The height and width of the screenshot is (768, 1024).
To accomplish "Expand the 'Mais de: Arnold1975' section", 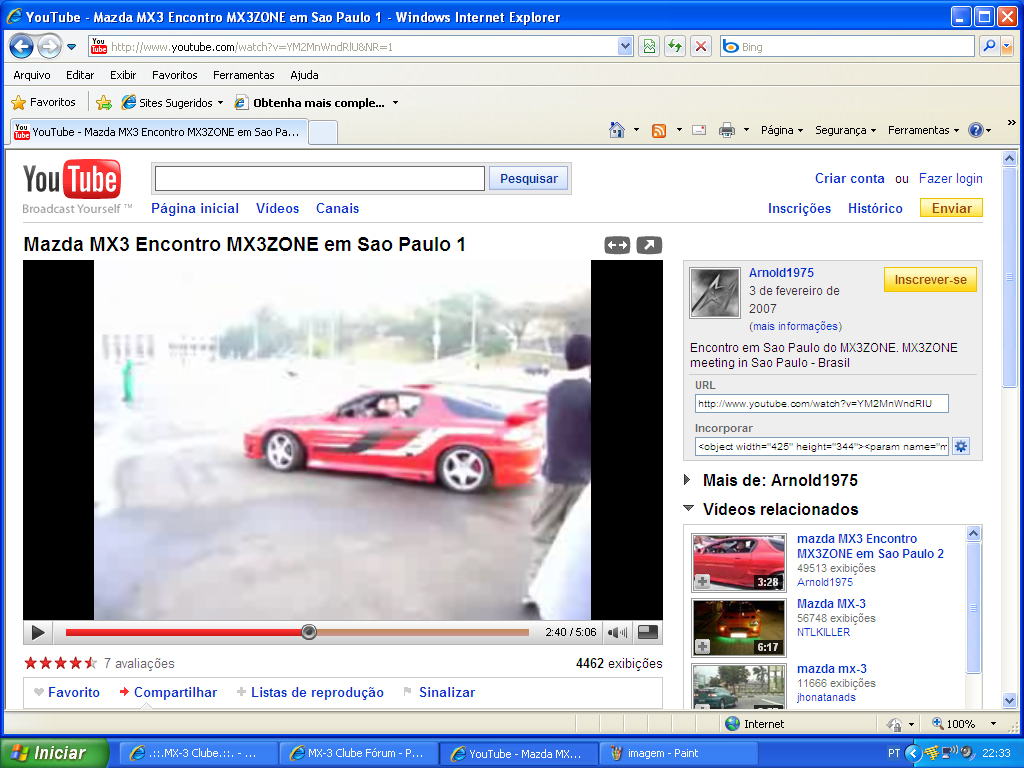I will pyautogui.click(x=687, y=480).
